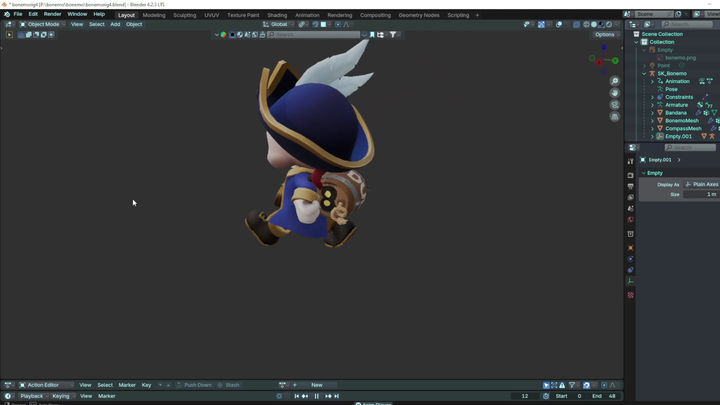Click the viewport Options button
The width and height of the screenshot is (720, 405).
[x=605, y=34]
